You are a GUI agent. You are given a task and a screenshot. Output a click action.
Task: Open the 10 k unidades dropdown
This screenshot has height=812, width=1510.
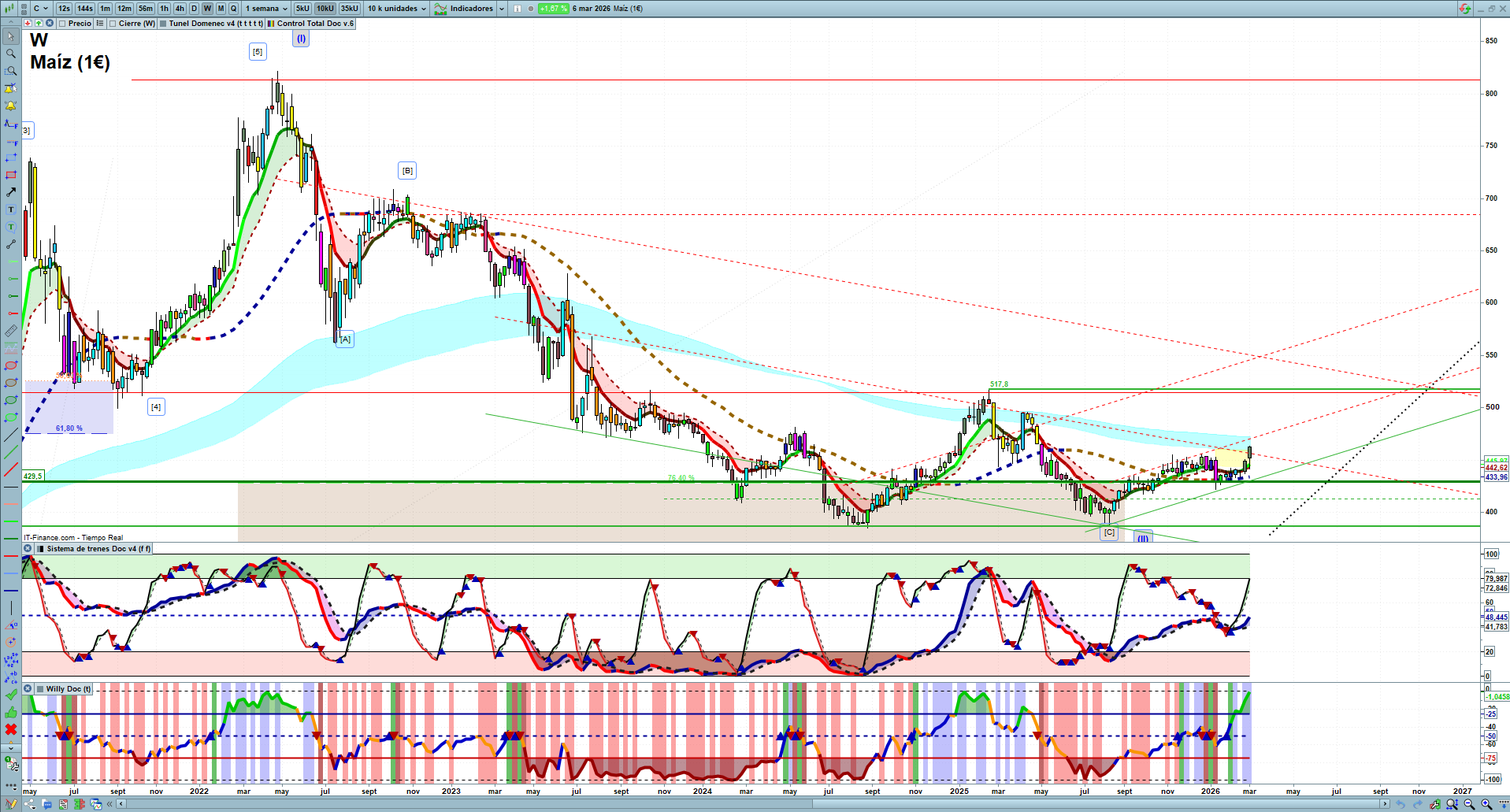pos(397,9)
